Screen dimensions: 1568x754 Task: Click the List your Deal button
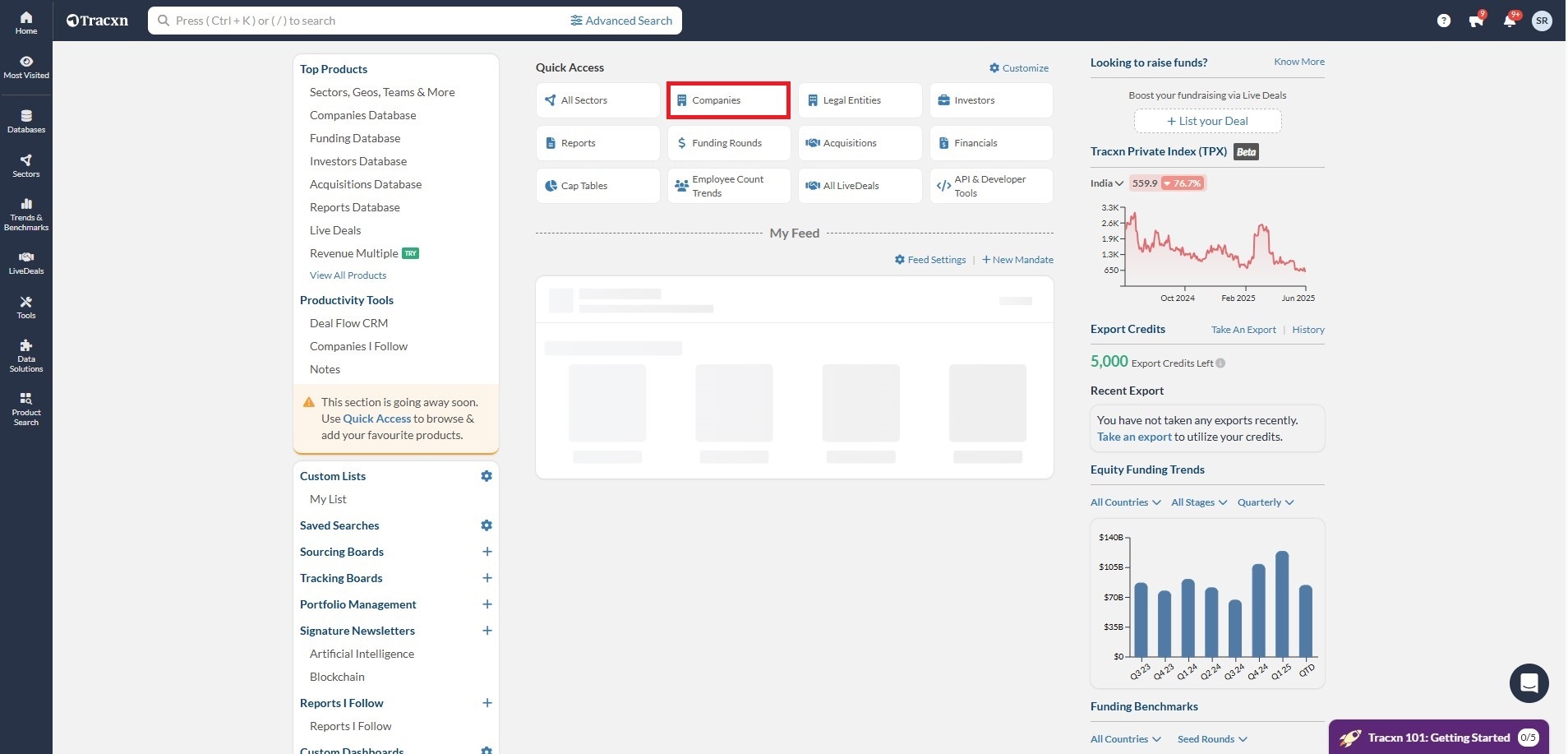click(1207, 121)
